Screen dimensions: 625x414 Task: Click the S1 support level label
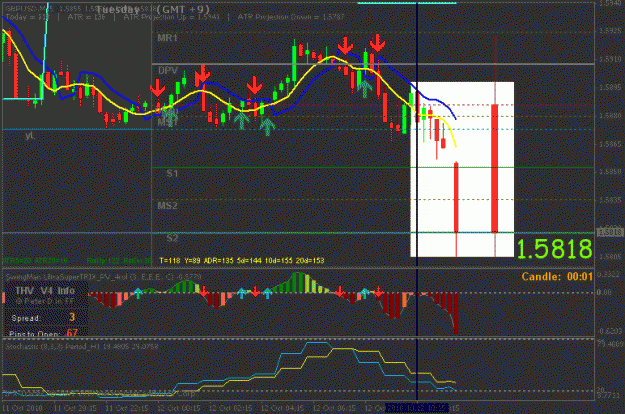pyautogui.click(x=172, y=173)
